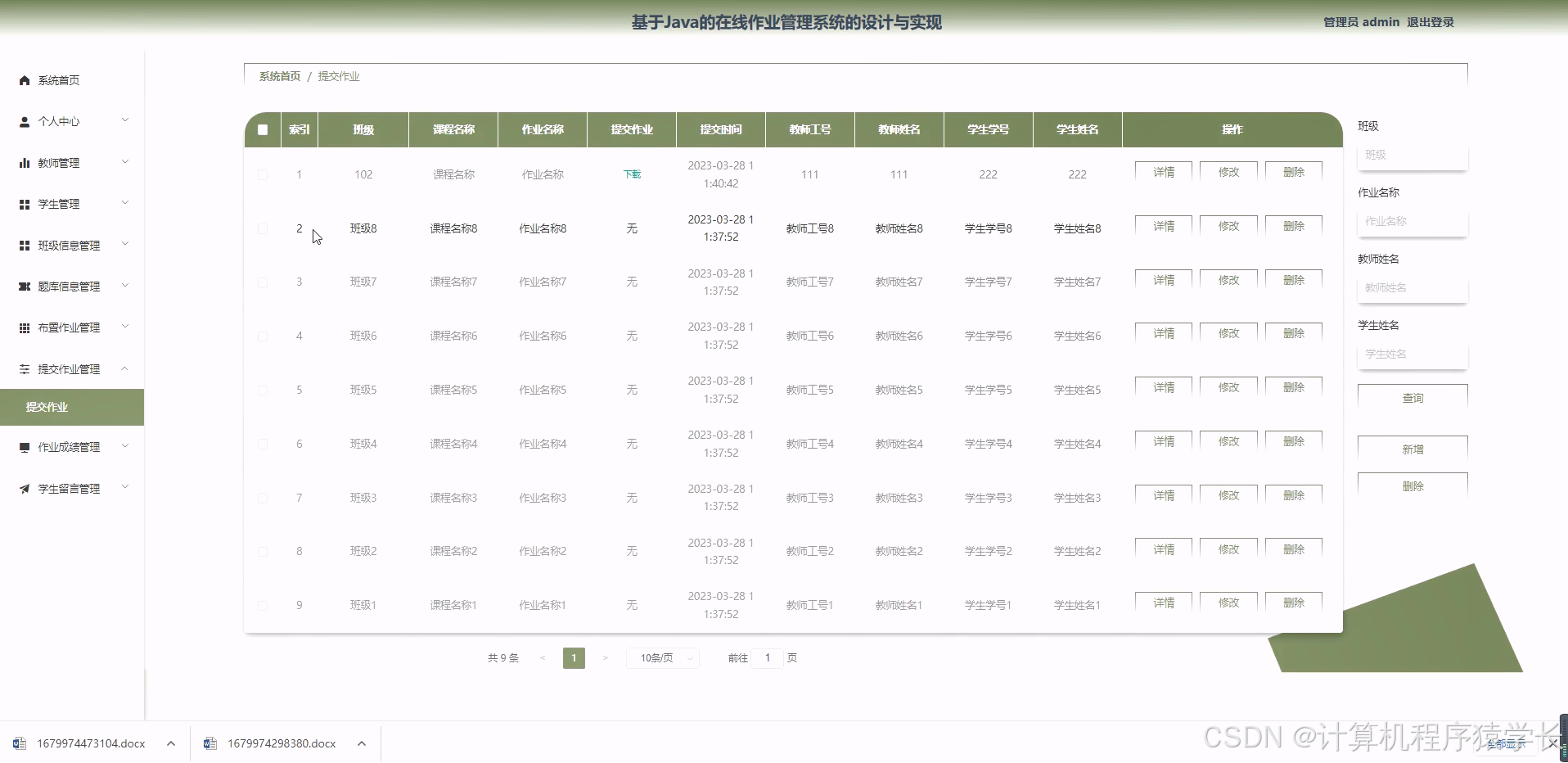Click the bar chart icon for 教师管理
Viewport: 1568px width, 763px height.
25,163
